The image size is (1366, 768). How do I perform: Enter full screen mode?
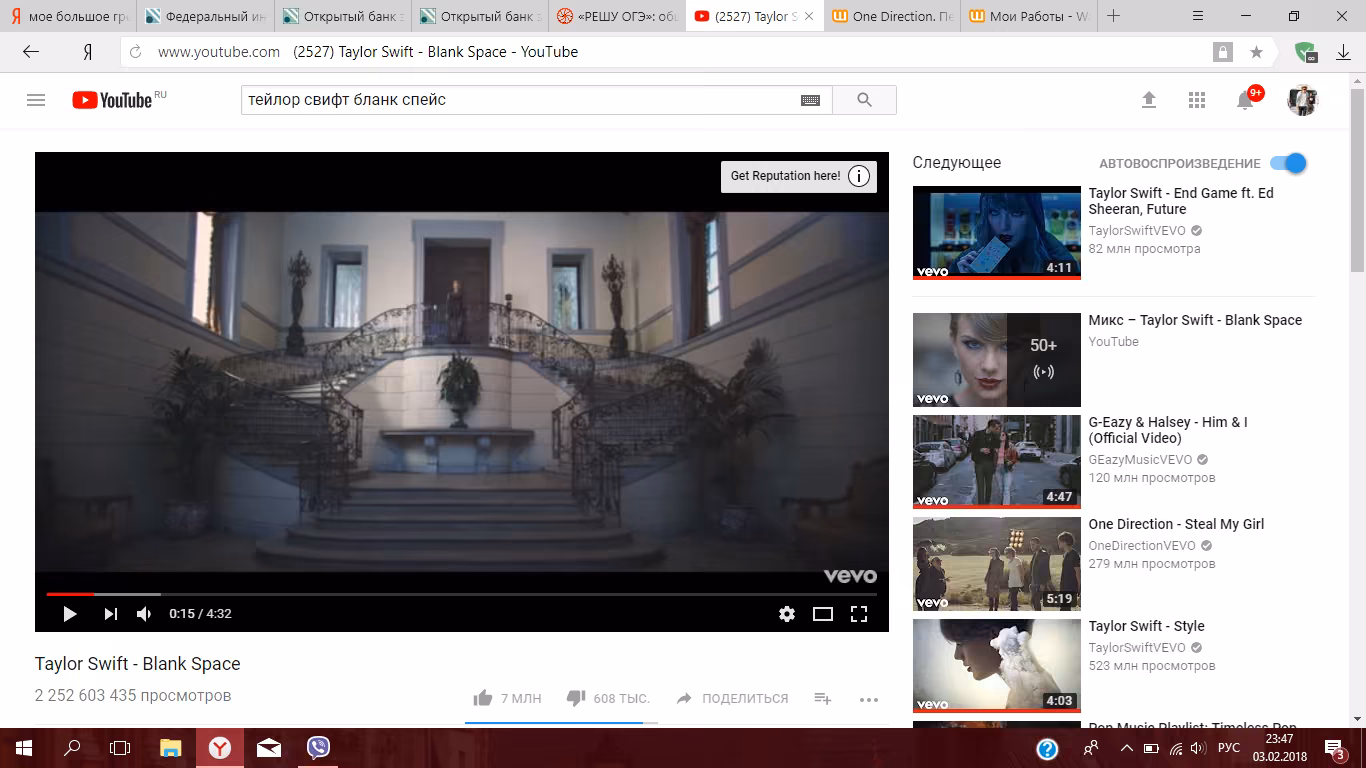859,614
